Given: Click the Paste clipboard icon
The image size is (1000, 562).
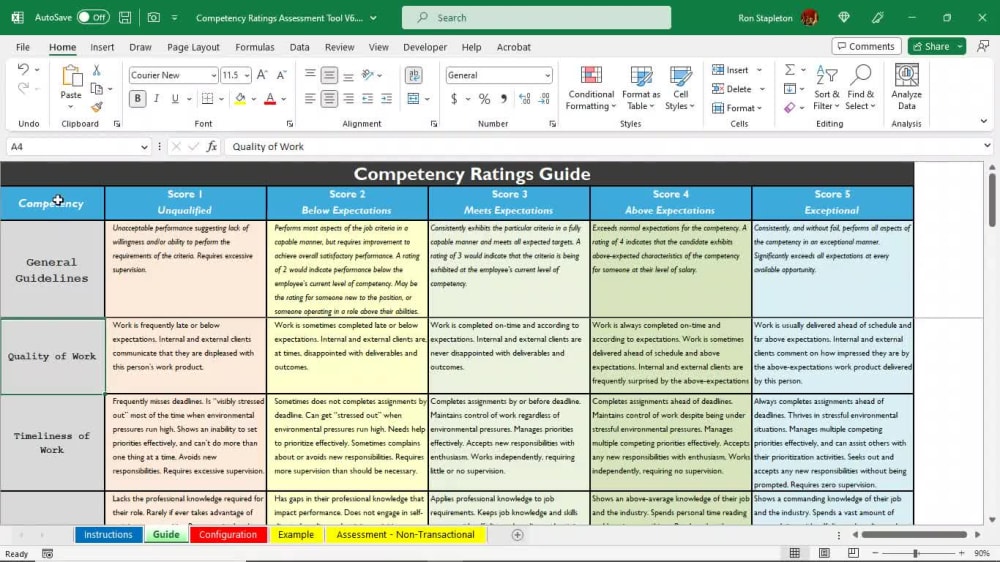Looking at the screenshot, I should pyautogui.click(x=71, y=77).
